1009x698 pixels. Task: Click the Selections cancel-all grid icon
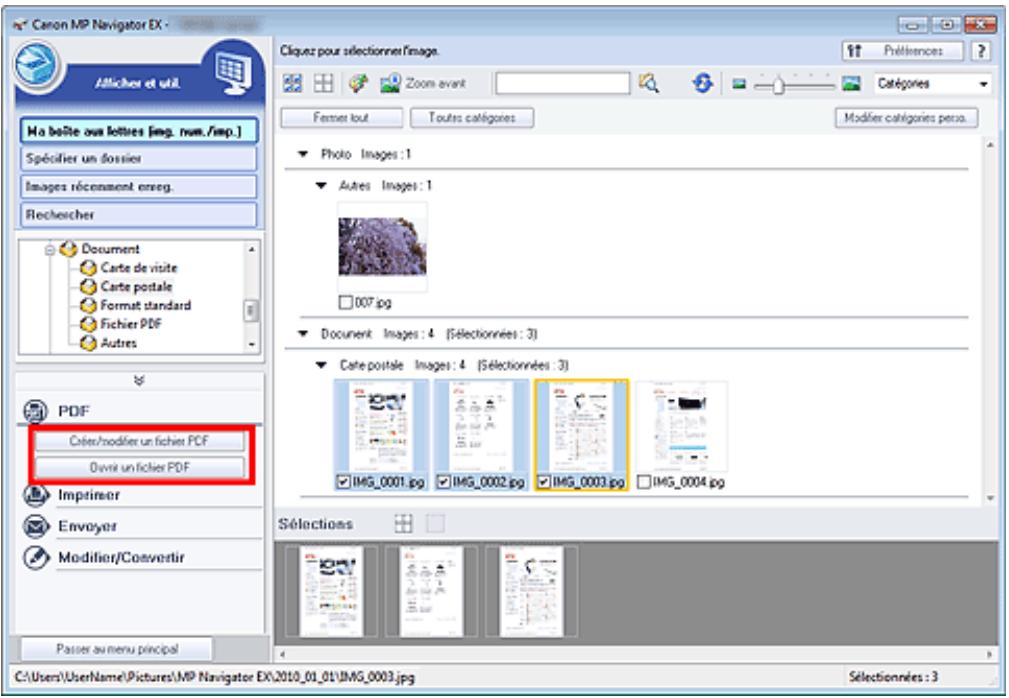[403, 524]
